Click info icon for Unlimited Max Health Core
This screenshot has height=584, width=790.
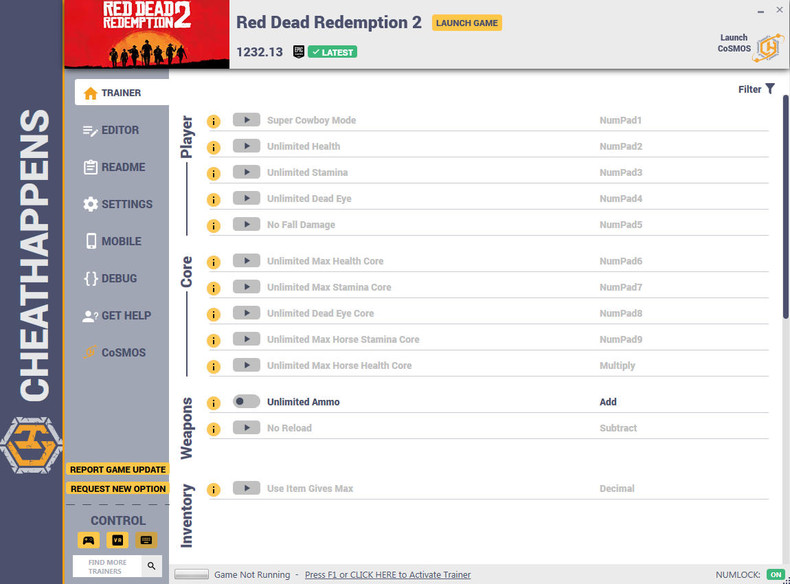pyautogui.click(x=214, y=263)
